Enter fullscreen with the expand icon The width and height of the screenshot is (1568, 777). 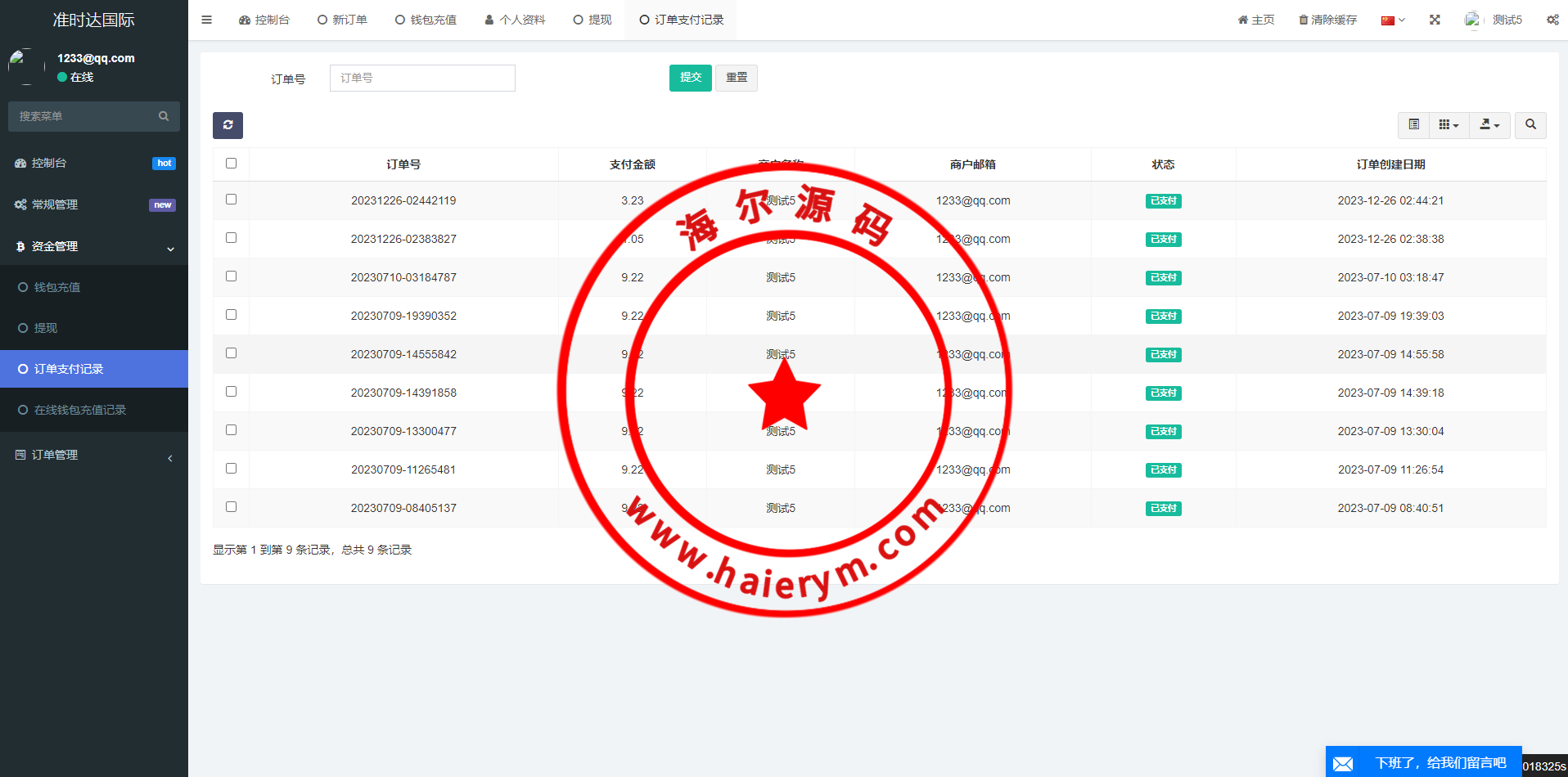tap(1435, 20)
